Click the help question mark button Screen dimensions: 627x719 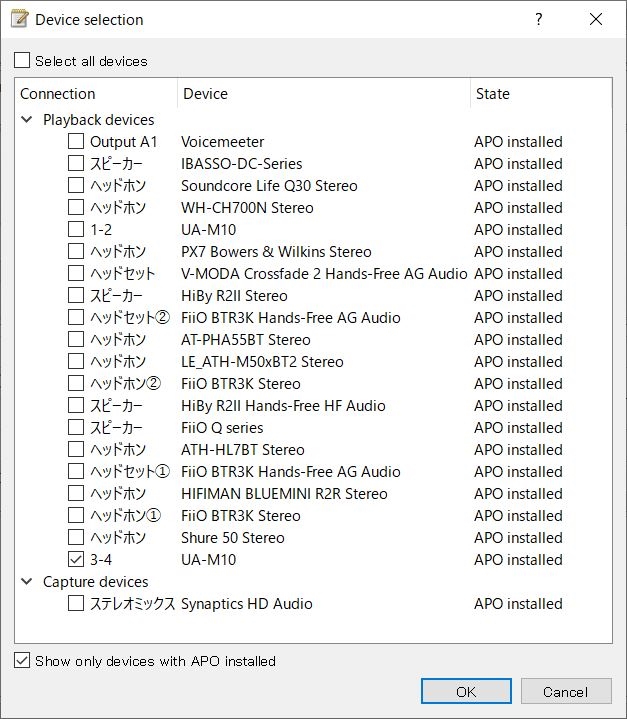(x=539, y=19)
